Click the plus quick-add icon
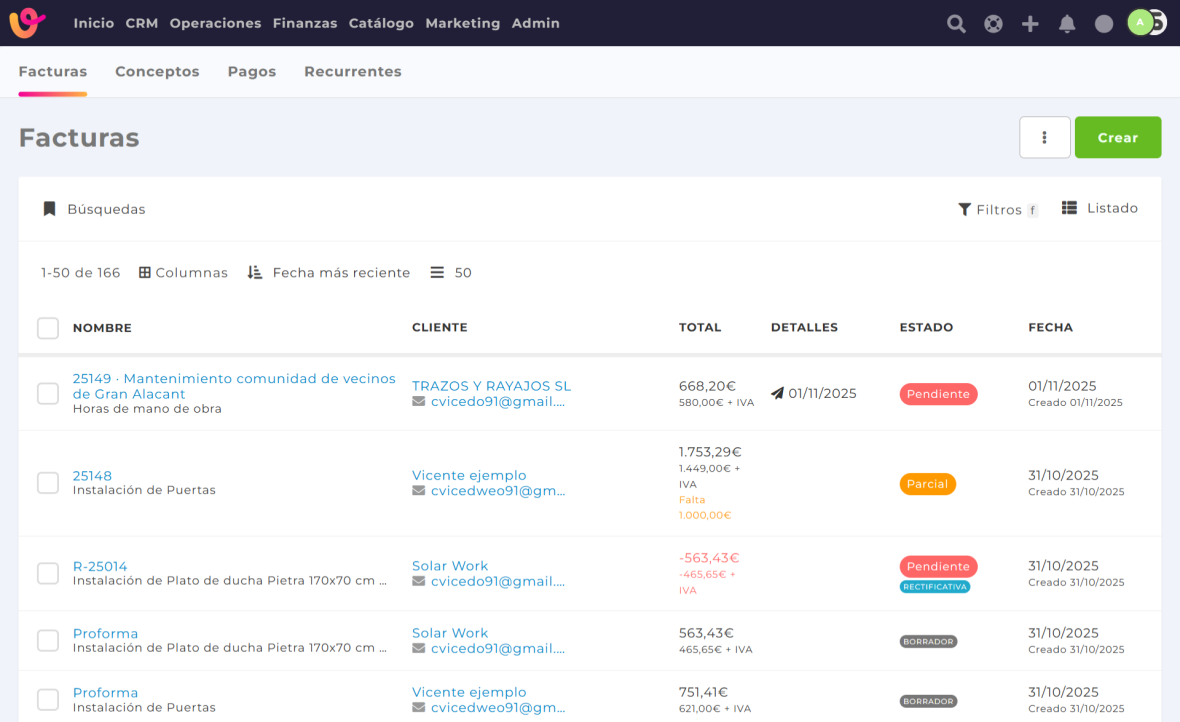The width and height of the screenshot is (1180, 722). coord(1030,24)
